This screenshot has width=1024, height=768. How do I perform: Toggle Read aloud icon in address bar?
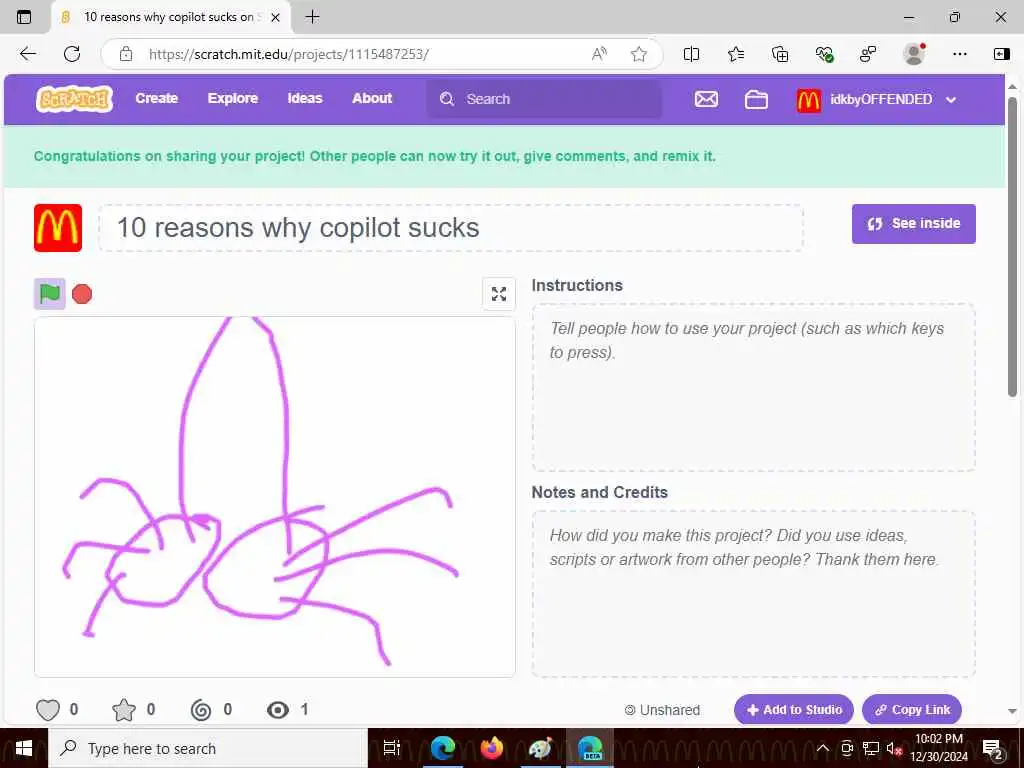coord(599,54)
